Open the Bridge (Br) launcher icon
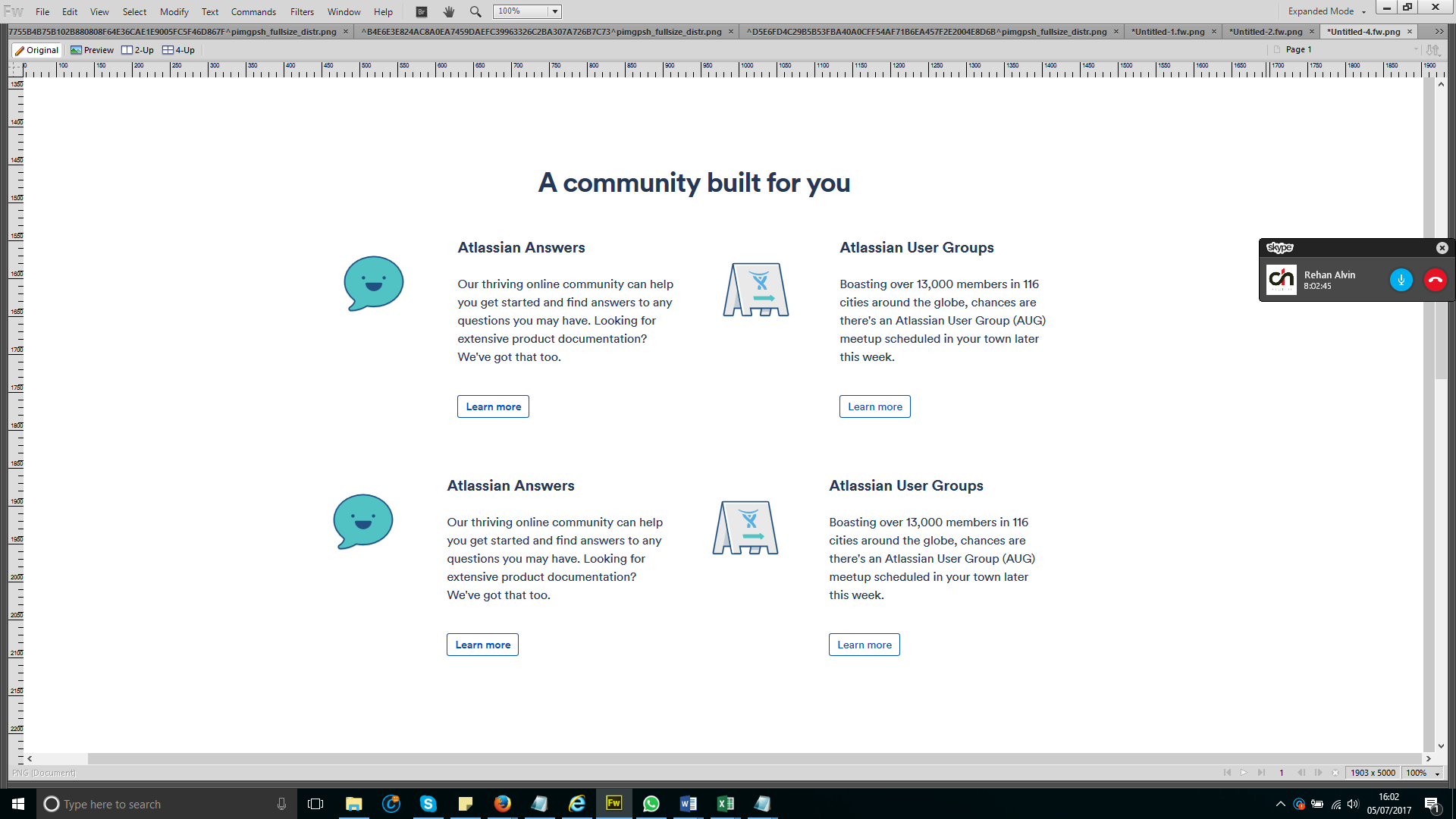Screen dimensions: 1456x819 pos(422,11)
